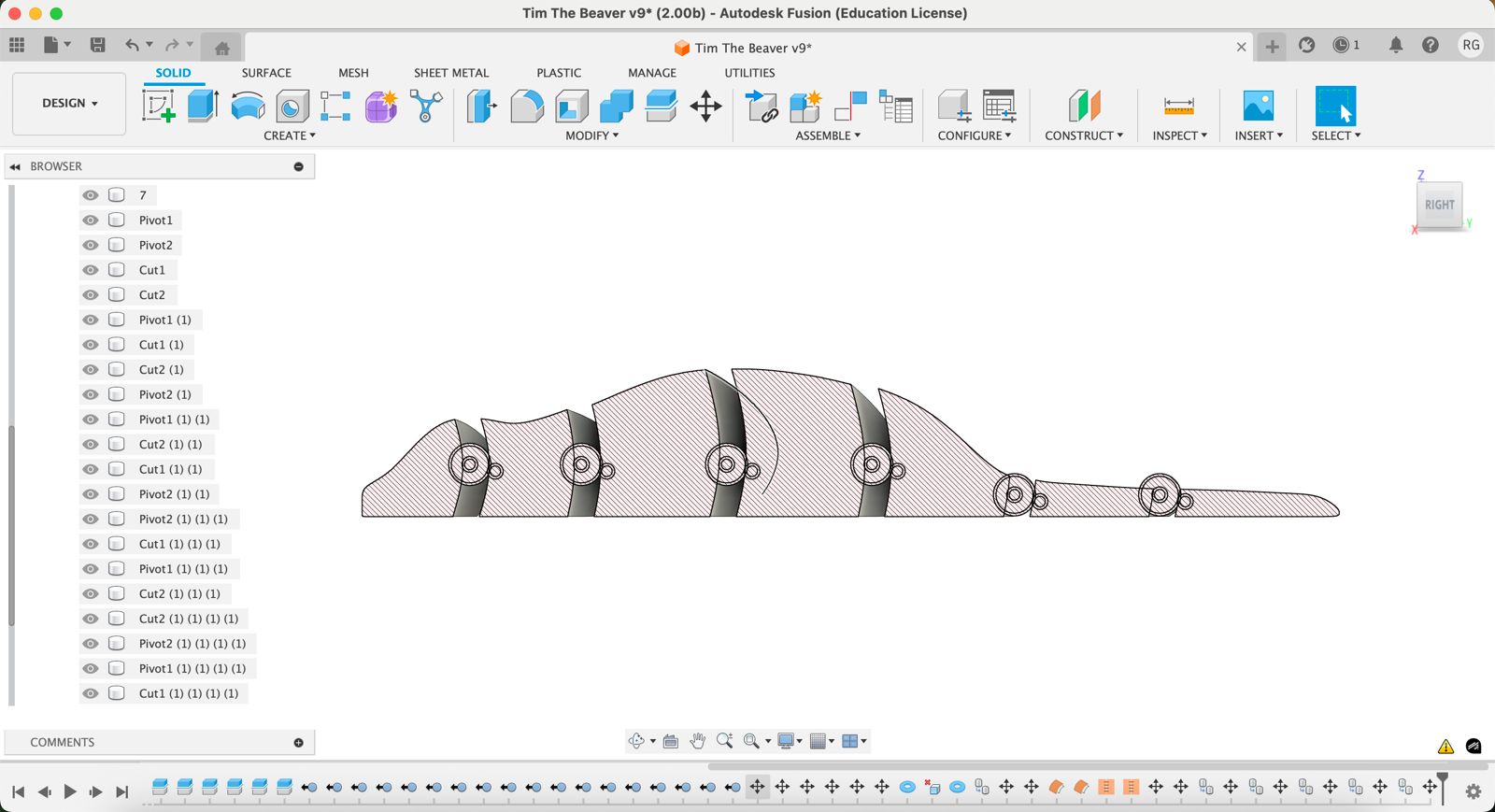Hide the Pivot1 body using eye icon
Viewport: 1495px width, 812px height.
pos(91,221)
